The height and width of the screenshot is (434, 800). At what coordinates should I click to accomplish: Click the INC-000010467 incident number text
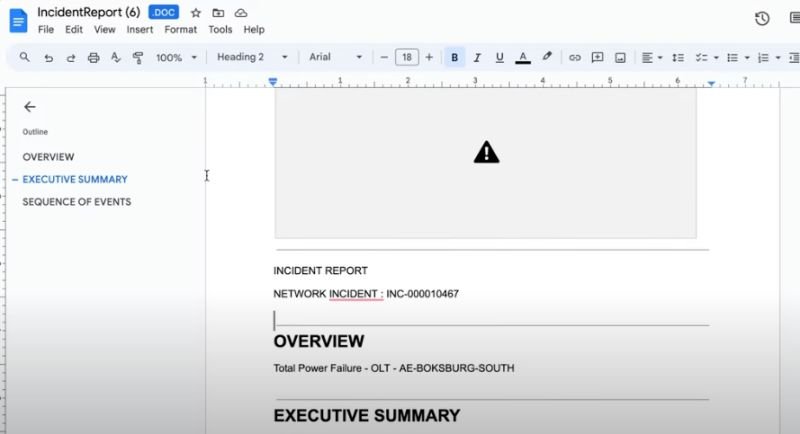(x=422, y=294)
